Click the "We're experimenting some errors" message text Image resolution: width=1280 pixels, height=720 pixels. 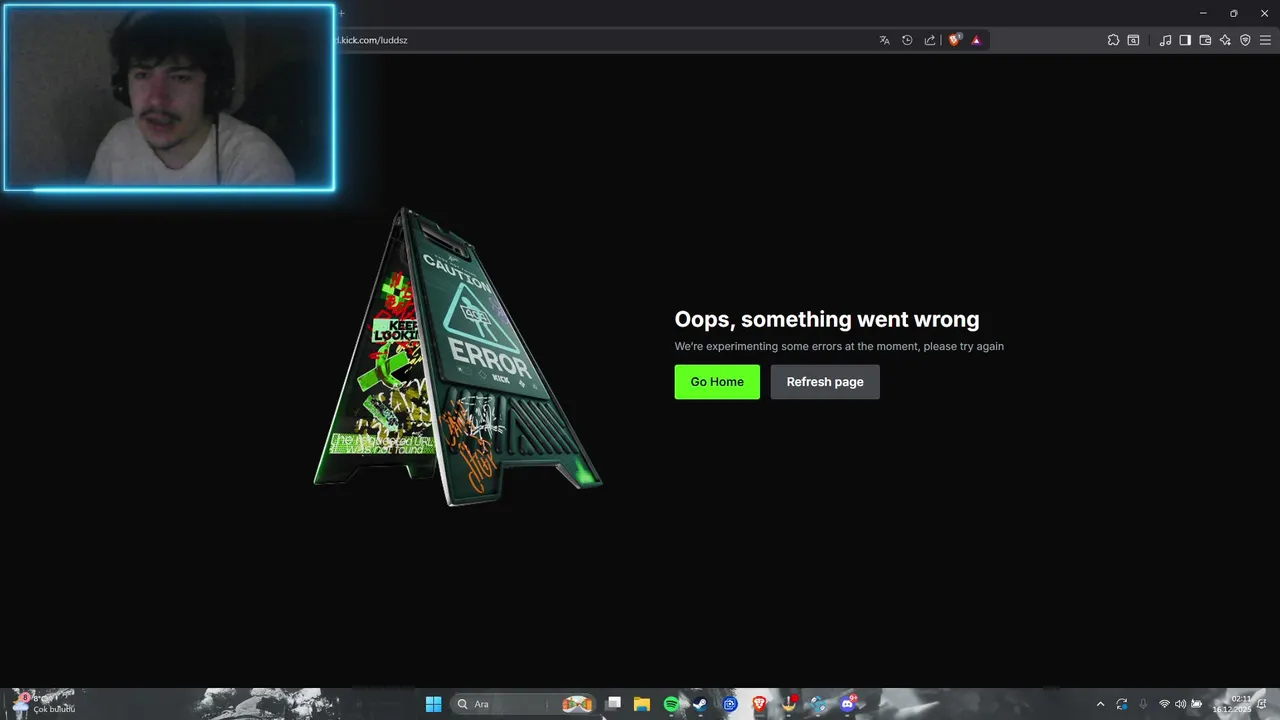[x=839, y=346]
